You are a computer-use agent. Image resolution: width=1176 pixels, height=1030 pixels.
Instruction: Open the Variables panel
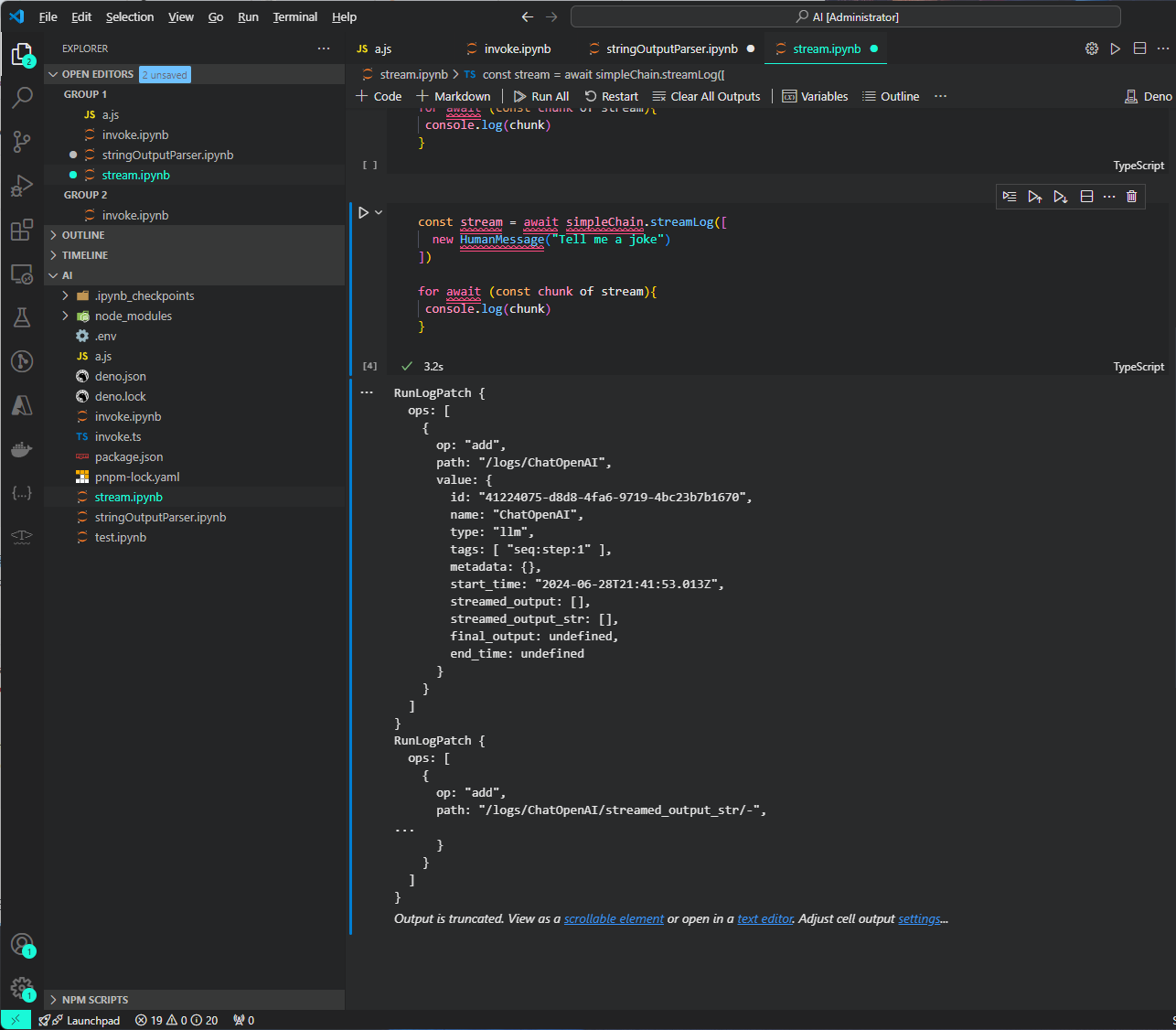click(x=815, y=96)
